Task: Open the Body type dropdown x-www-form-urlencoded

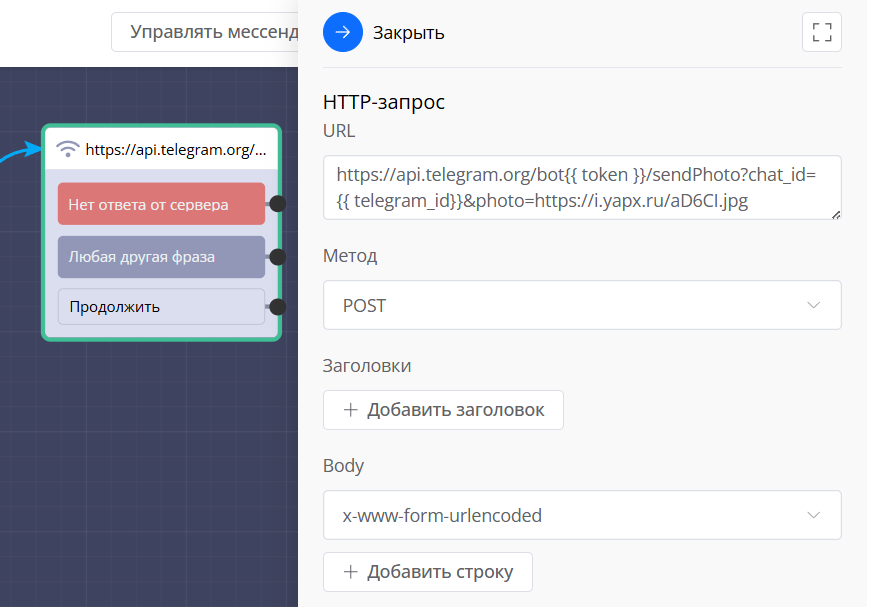Action: pos(582,515)
